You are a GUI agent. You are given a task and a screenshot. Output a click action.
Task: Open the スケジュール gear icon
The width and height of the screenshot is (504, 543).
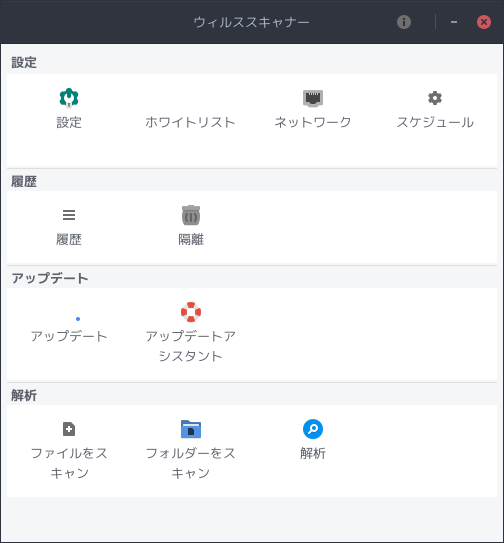coord(435,98)
